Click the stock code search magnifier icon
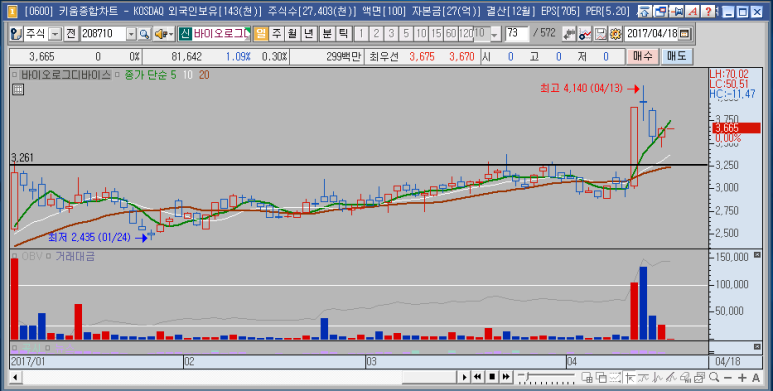The width and height of the screenshot is (773, 391). [x=144, y=34]
